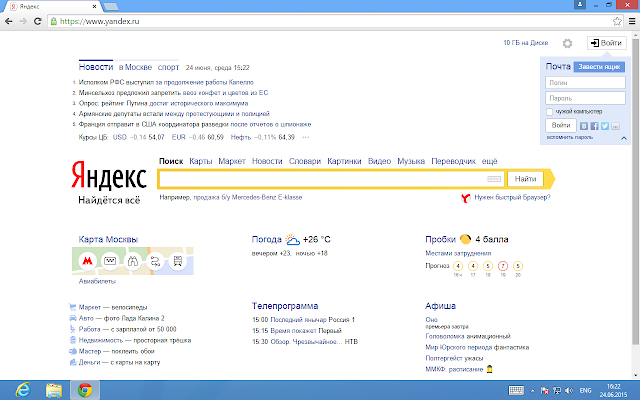Open 10 ГБ на Диске link
The height and width of the screenshot is (400, 640).
(x=526, y=43)
